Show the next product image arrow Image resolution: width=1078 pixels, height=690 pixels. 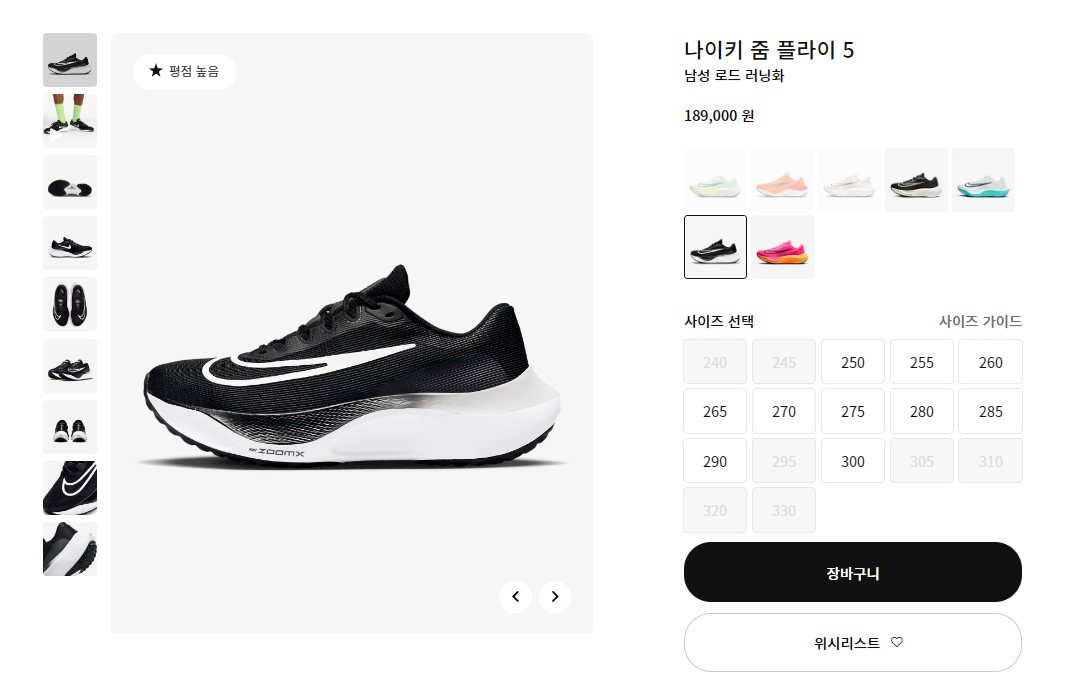click(555, 597)
